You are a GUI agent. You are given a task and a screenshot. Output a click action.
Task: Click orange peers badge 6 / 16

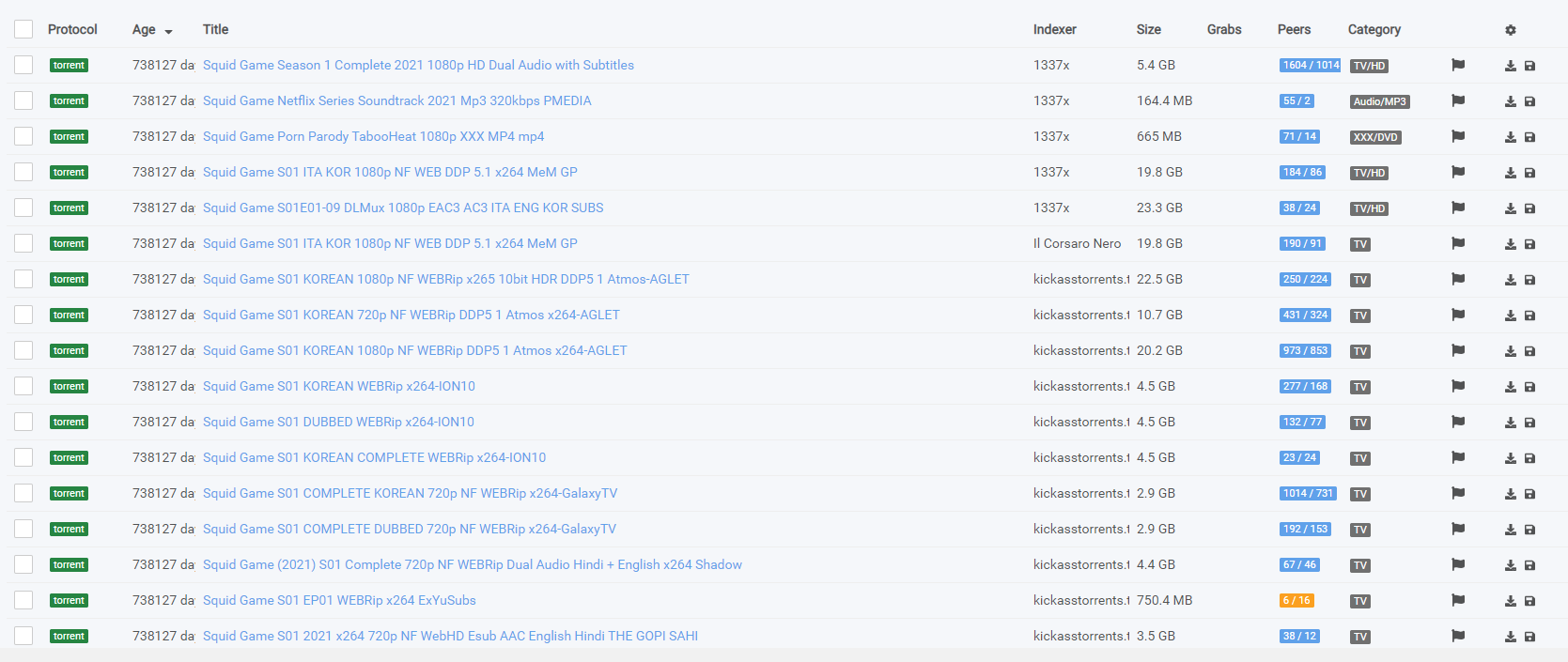[1296, 600]
